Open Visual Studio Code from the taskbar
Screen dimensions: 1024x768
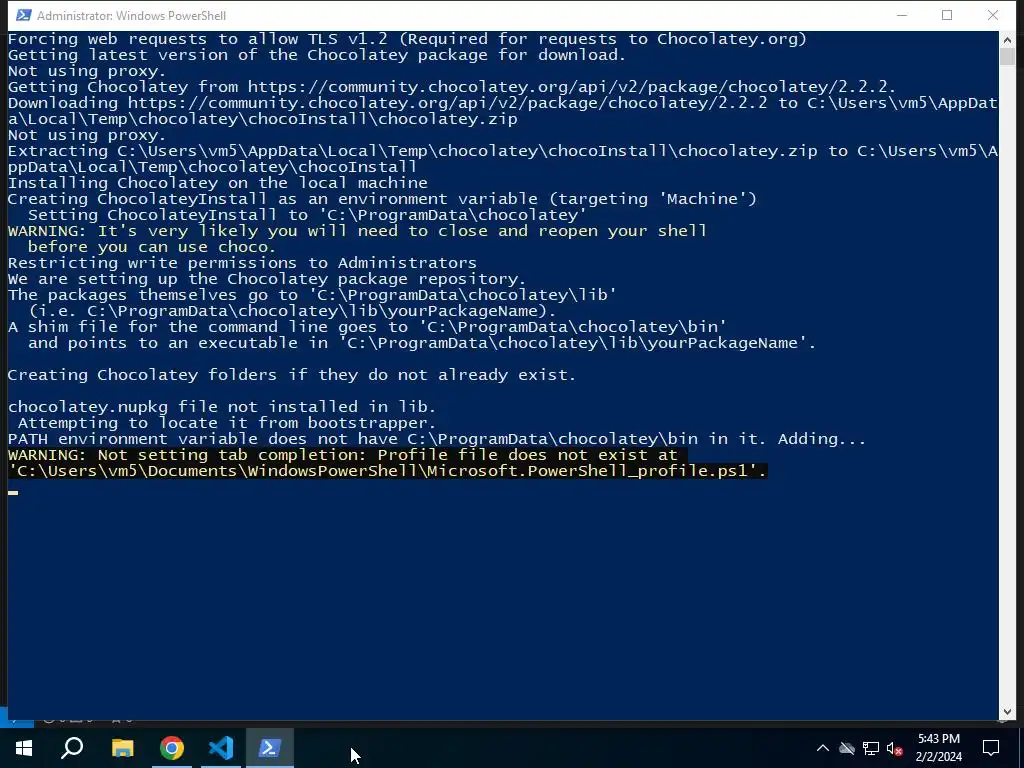[221, 748]
